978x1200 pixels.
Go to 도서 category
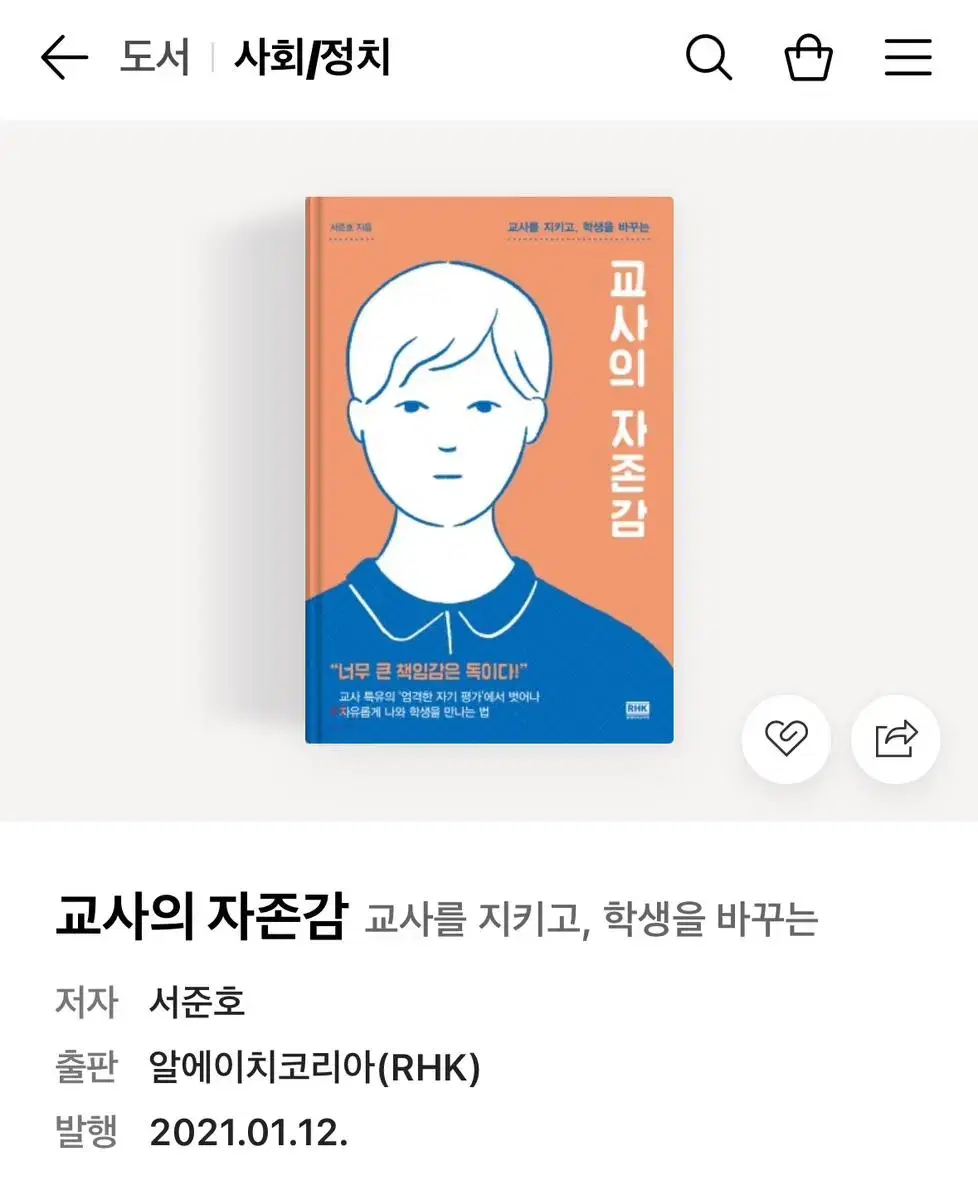pos(155,59)
